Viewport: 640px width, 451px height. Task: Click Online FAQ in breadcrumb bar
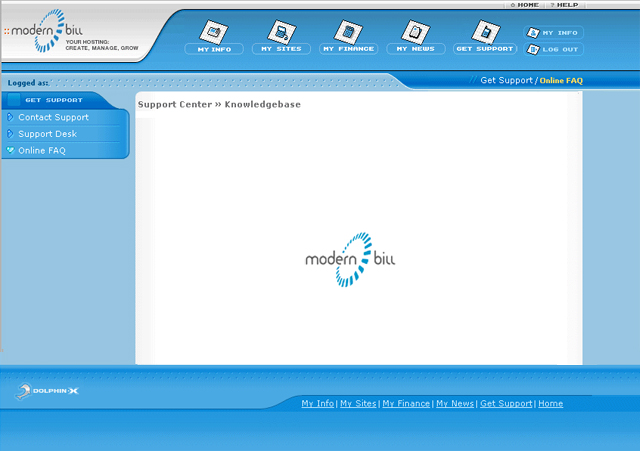tap(561, 81)
